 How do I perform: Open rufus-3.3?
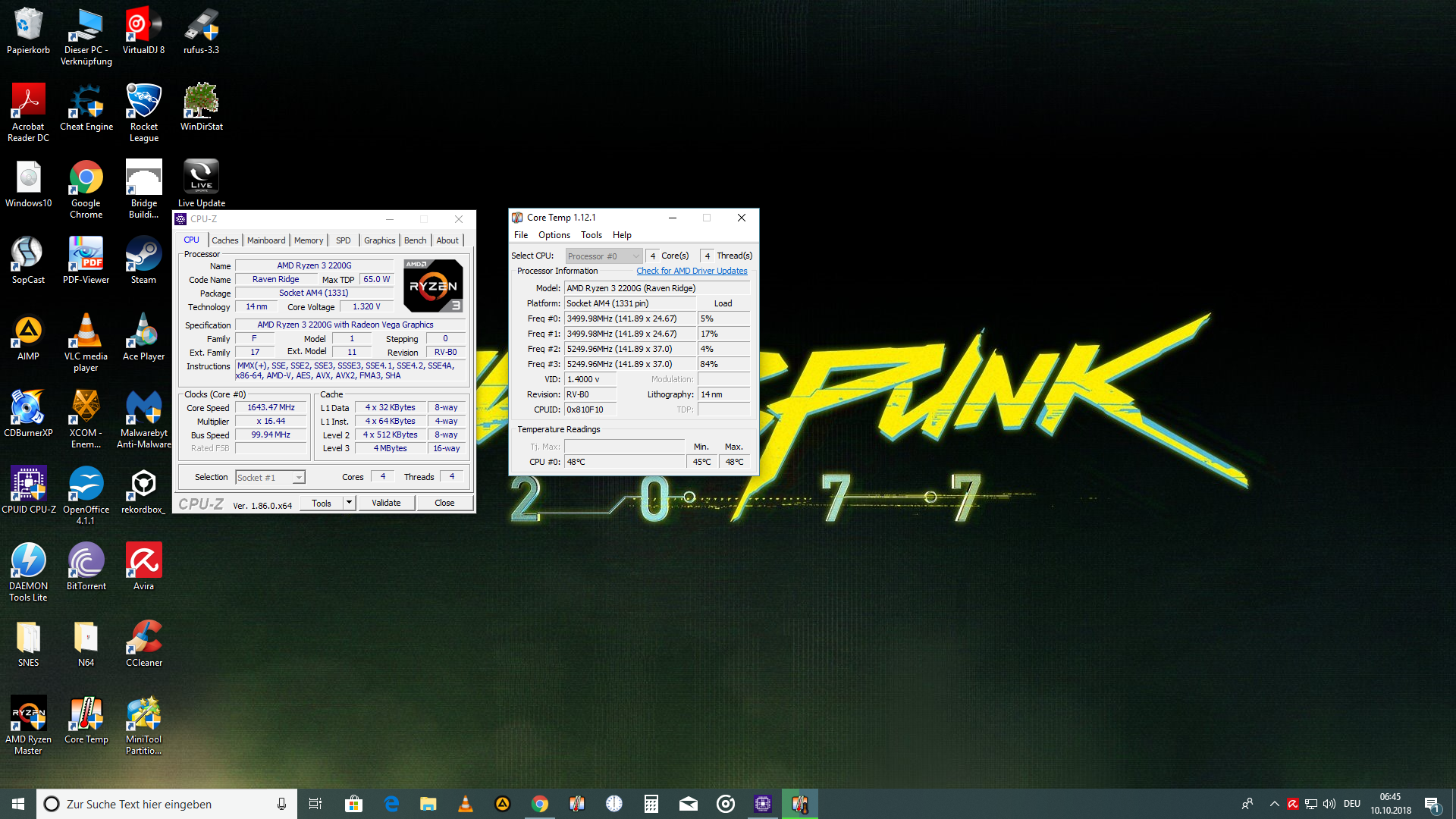click(200, 25)
